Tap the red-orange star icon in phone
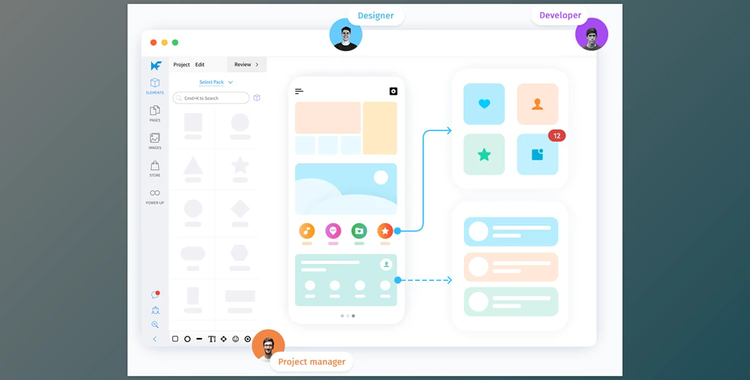Screen dimensions: 750x380 pyautogui.click(x=385, y=231)
